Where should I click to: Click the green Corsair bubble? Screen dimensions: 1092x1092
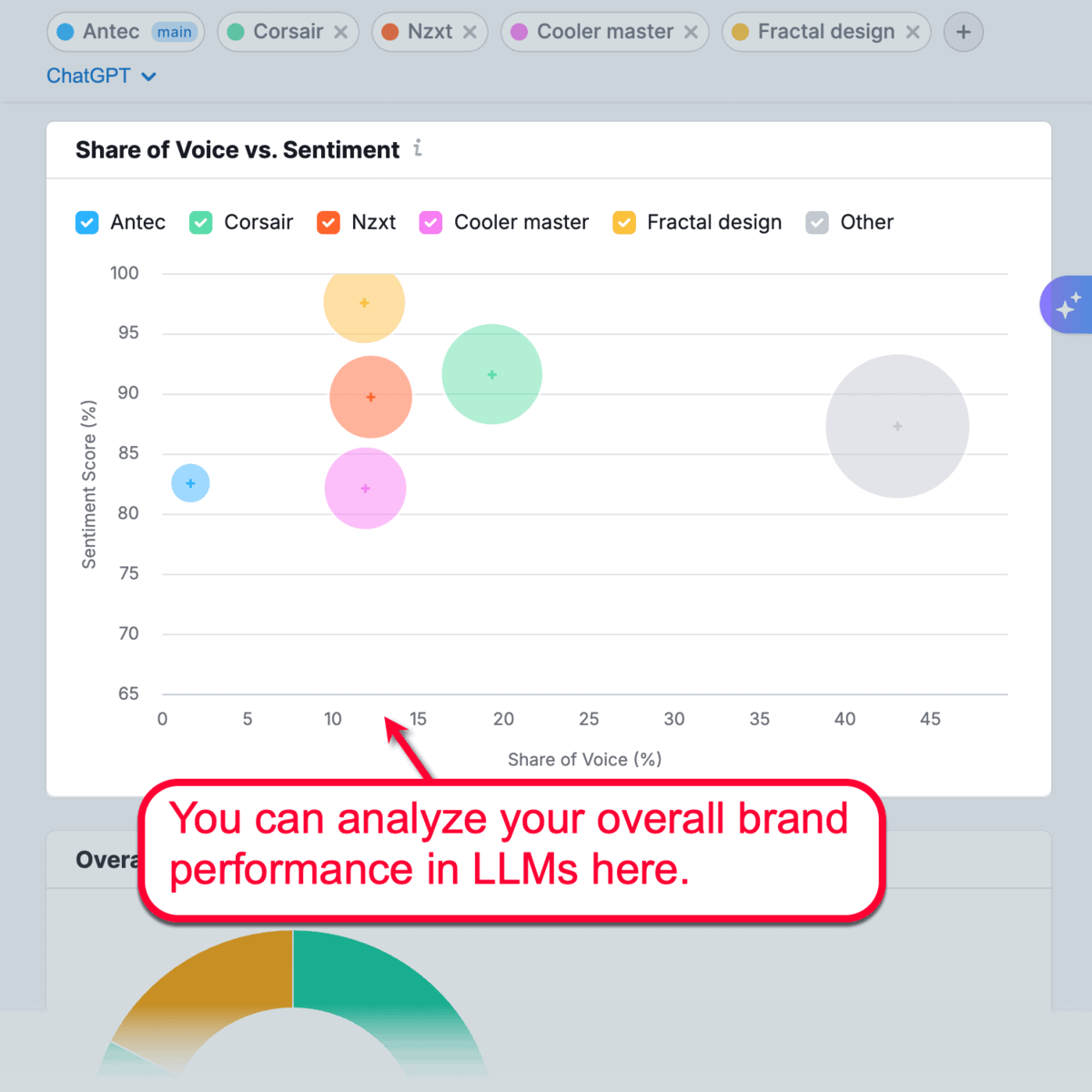point(492,374)
